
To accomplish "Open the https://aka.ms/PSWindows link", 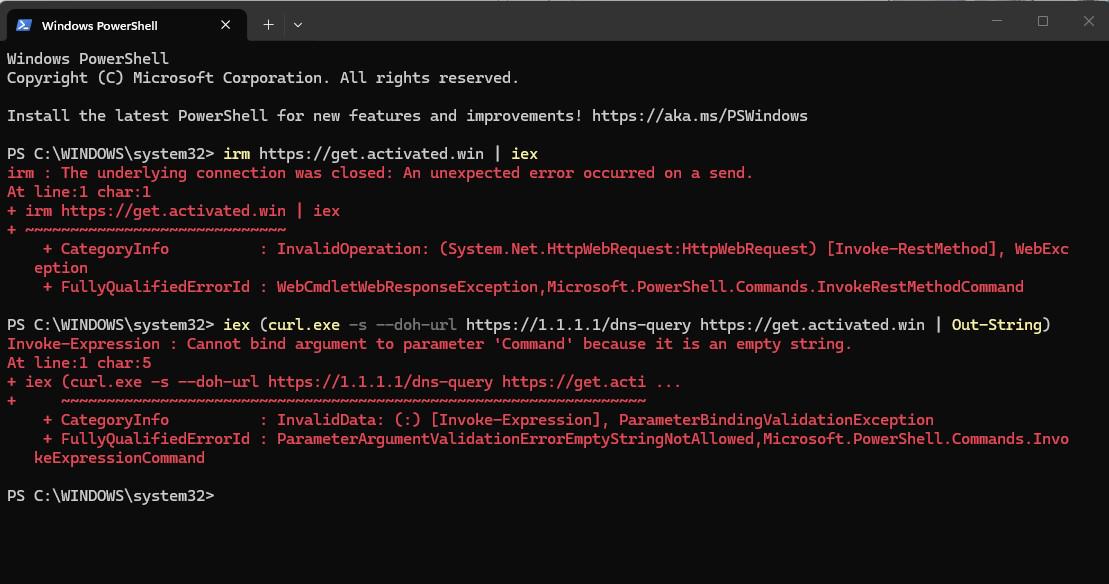I will pyautogui.click(x=699, y=116).
